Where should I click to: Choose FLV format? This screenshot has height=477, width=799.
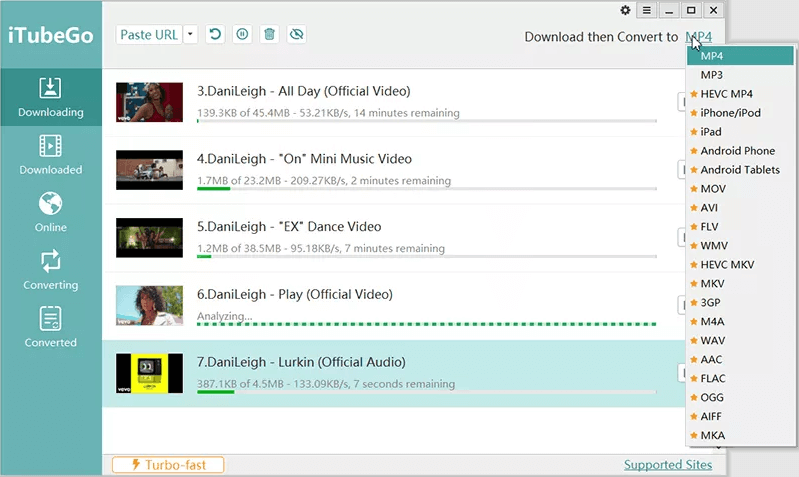(x=740, y=227)
